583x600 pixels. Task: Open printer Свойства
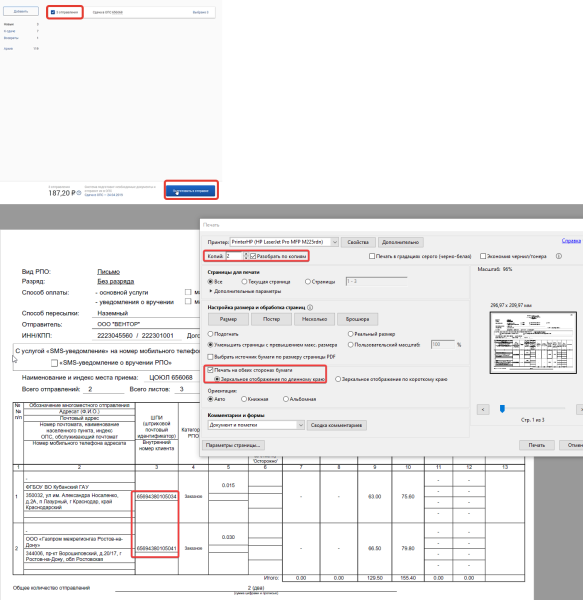point(358,242)
